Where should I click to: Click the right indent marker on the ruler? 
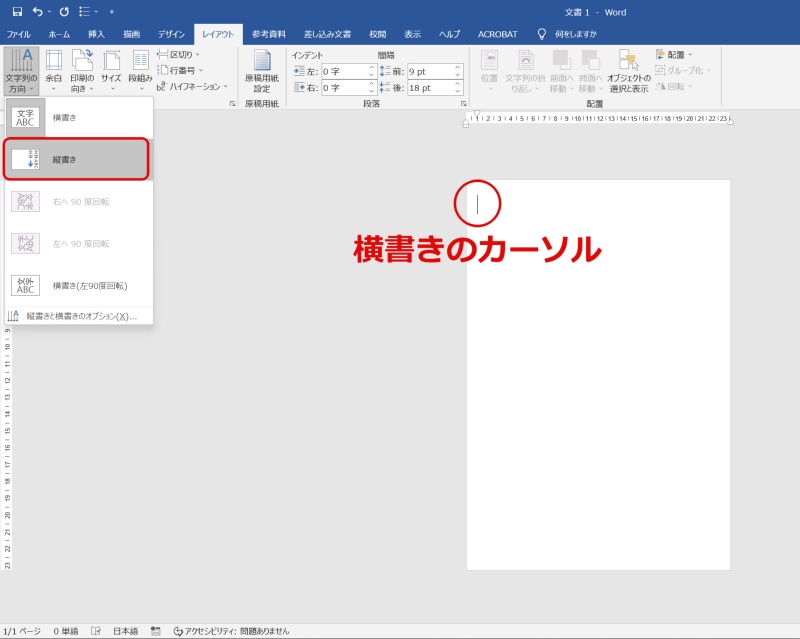(x=731, y=121)
